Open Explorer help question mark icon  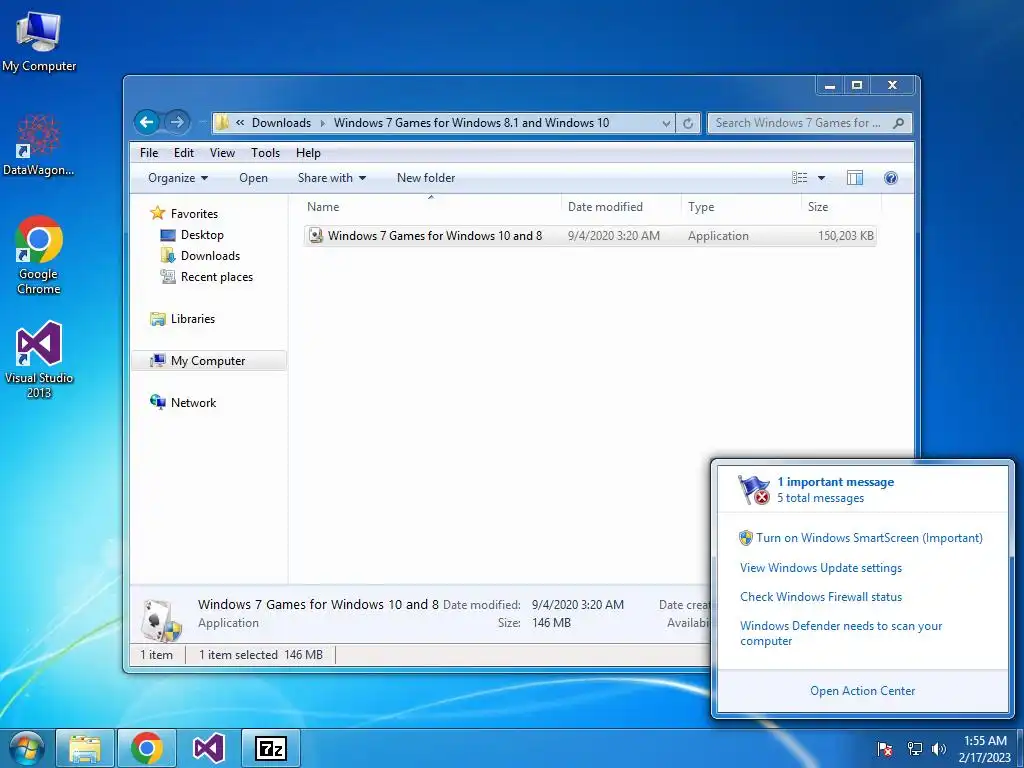pyautogui.click(x=891, y=178)
